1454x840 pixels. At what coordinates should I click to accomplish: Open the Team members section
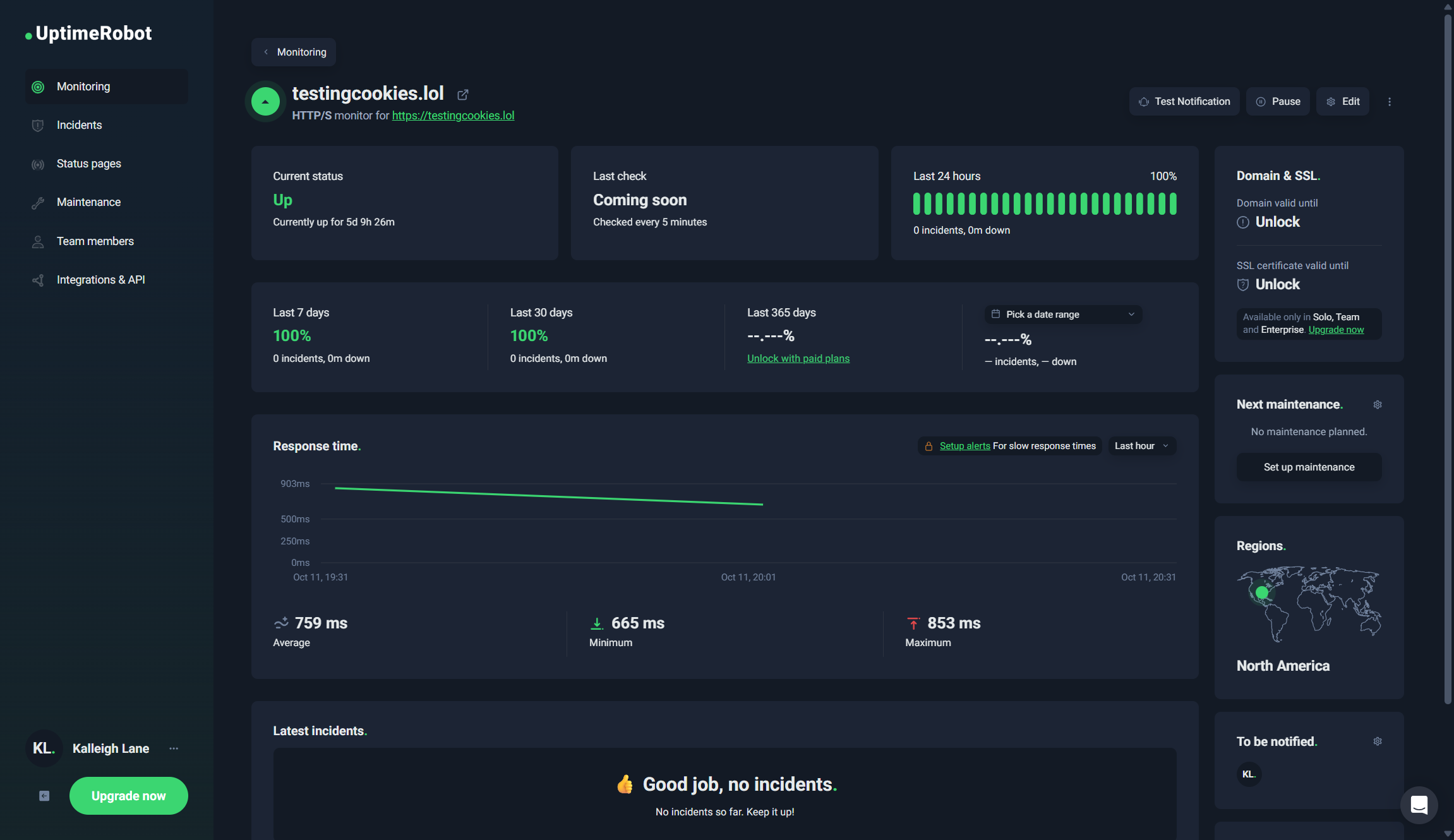point(95,241)
